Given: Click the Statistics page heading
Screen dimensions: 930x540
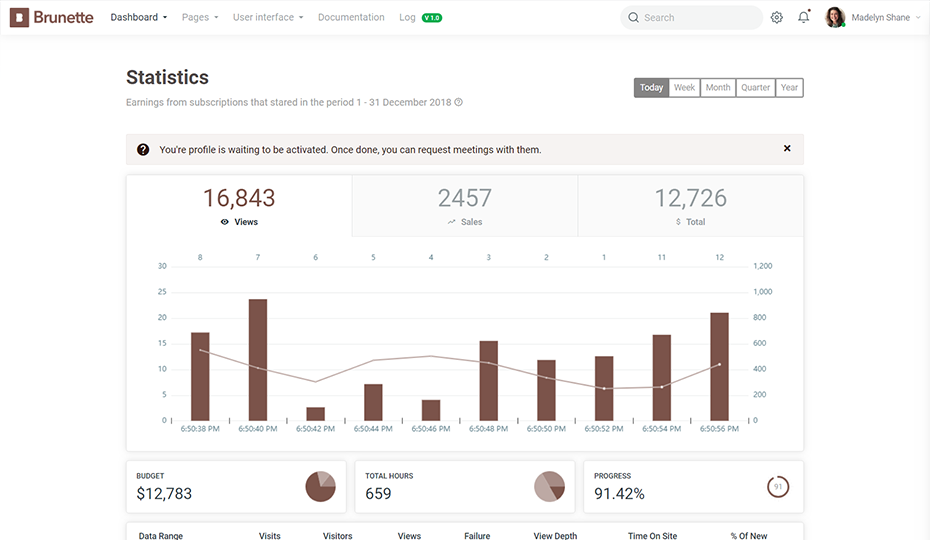Looking at the screenshot, I should (x=167, y=77).
